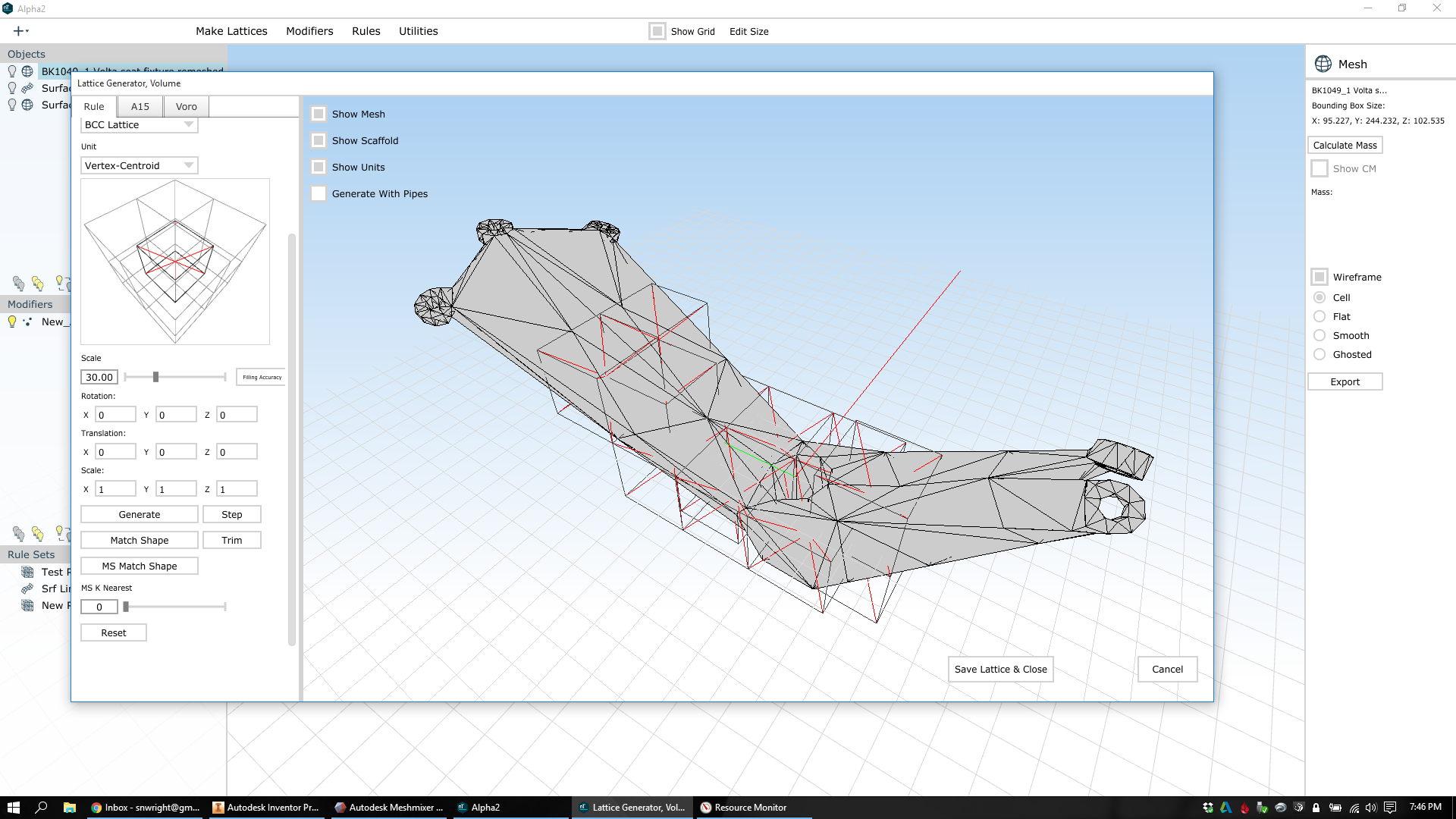Open Autodesk Meshmixer from the taskbar
1456x819 pixels.
point(388,808)
